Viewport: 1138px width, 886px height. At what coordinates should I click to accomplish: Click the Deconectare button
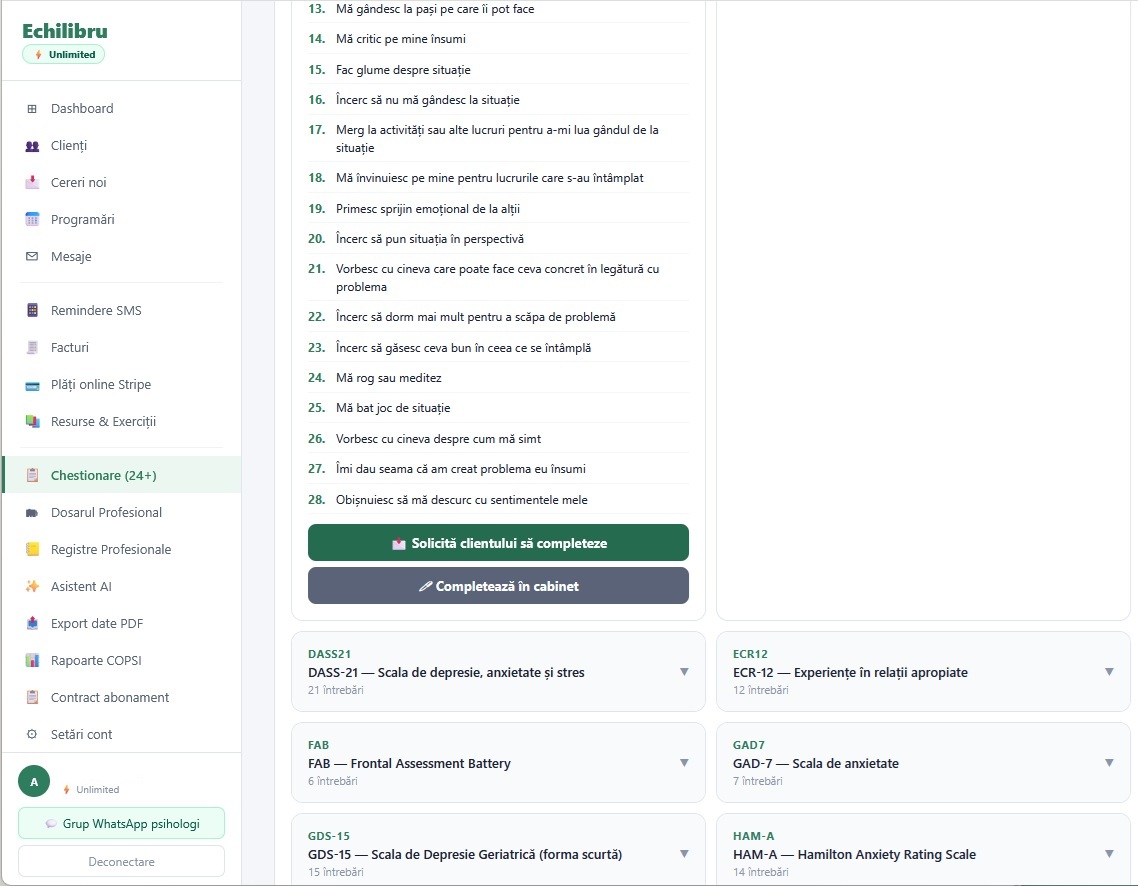point(121,861)
